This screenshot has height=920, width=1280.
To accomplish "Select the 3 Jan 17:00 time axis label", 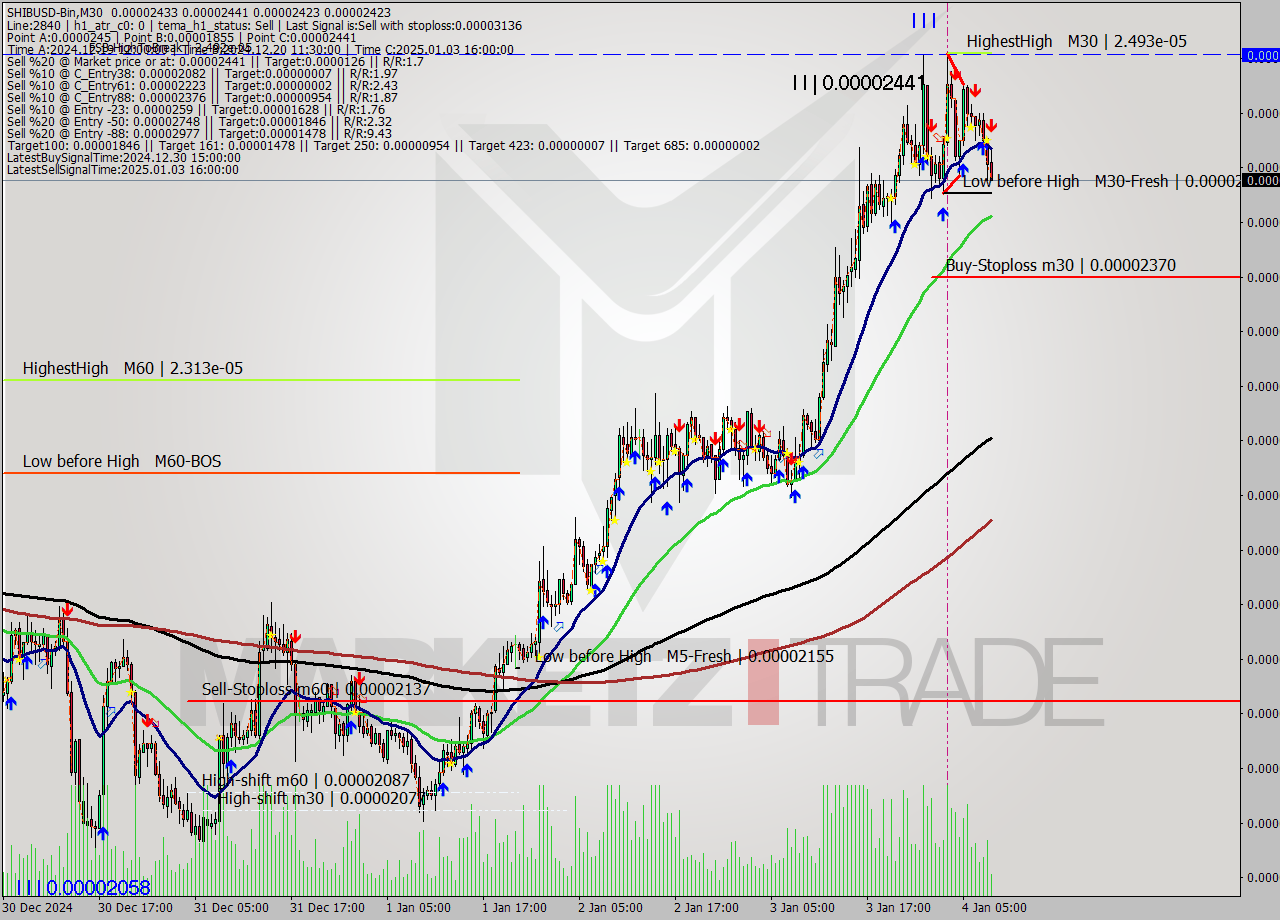I will click(x=899, y=908).
